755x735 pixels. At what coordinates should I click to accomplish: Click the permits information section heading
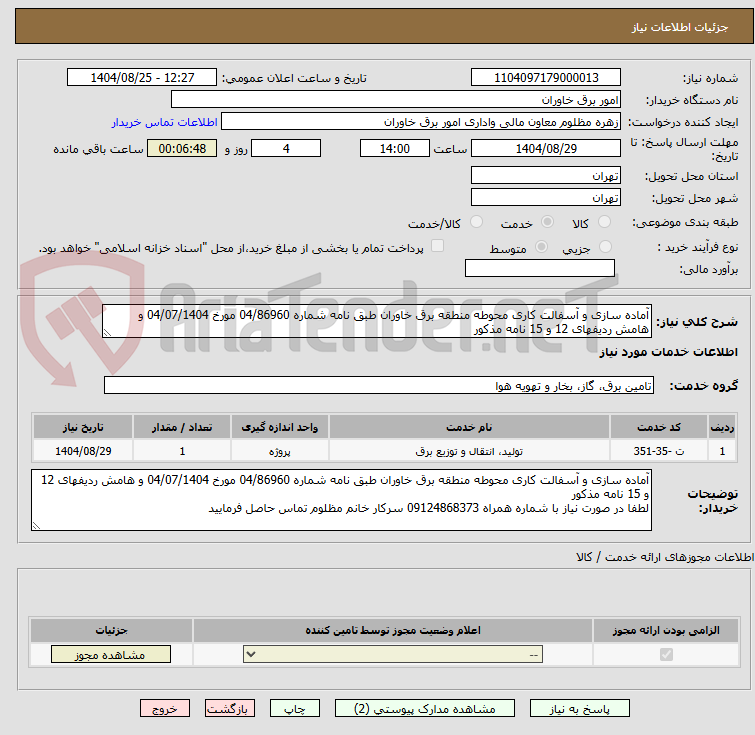tap(665, 557)
